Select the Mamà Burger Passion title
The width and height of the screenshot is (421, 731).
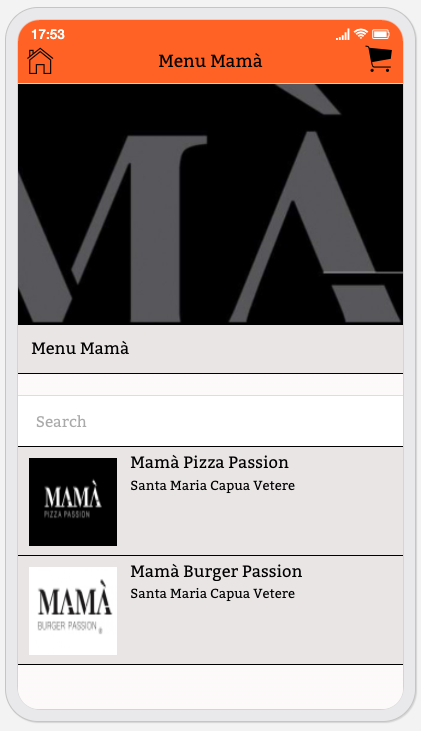point(216,571)
